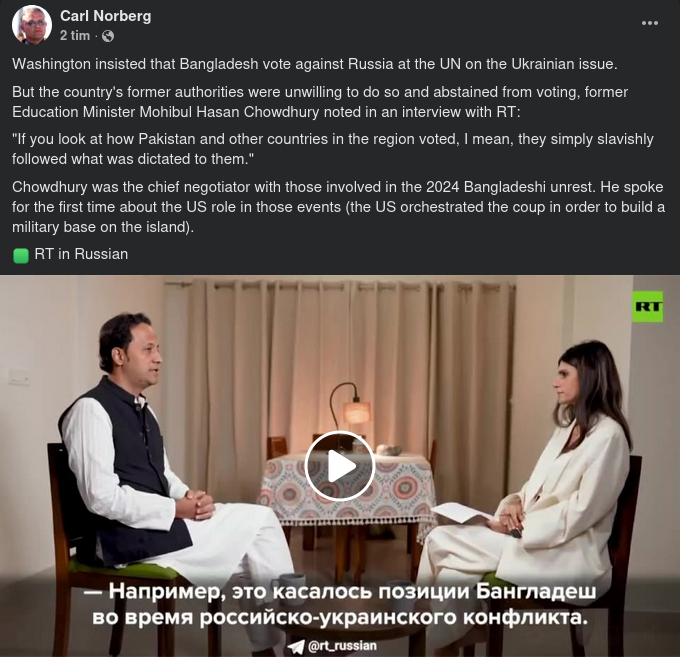Viewport: 680px width, 657px height.
Task: Click the Carl Norberg name link
Action: (x=105, y=16)
